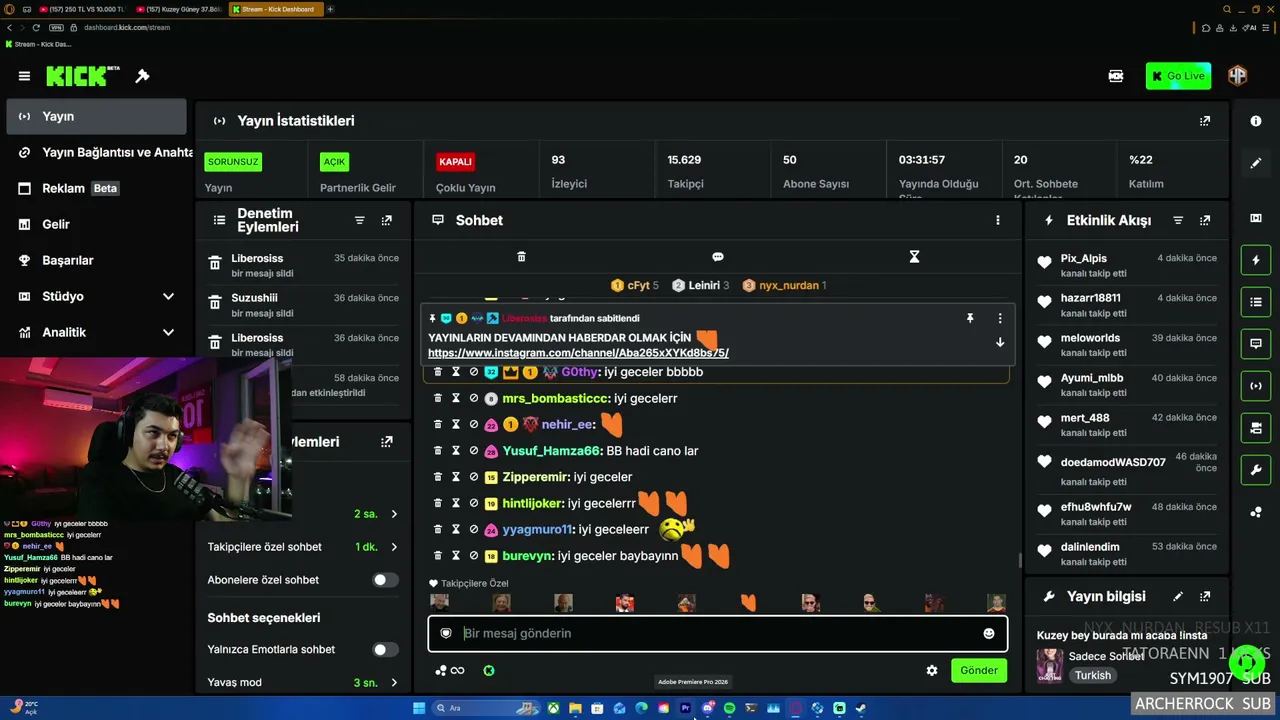Click leaderboard entry nyx_nurdan
Screen dimensions: 1280x720
click(784, 285)
